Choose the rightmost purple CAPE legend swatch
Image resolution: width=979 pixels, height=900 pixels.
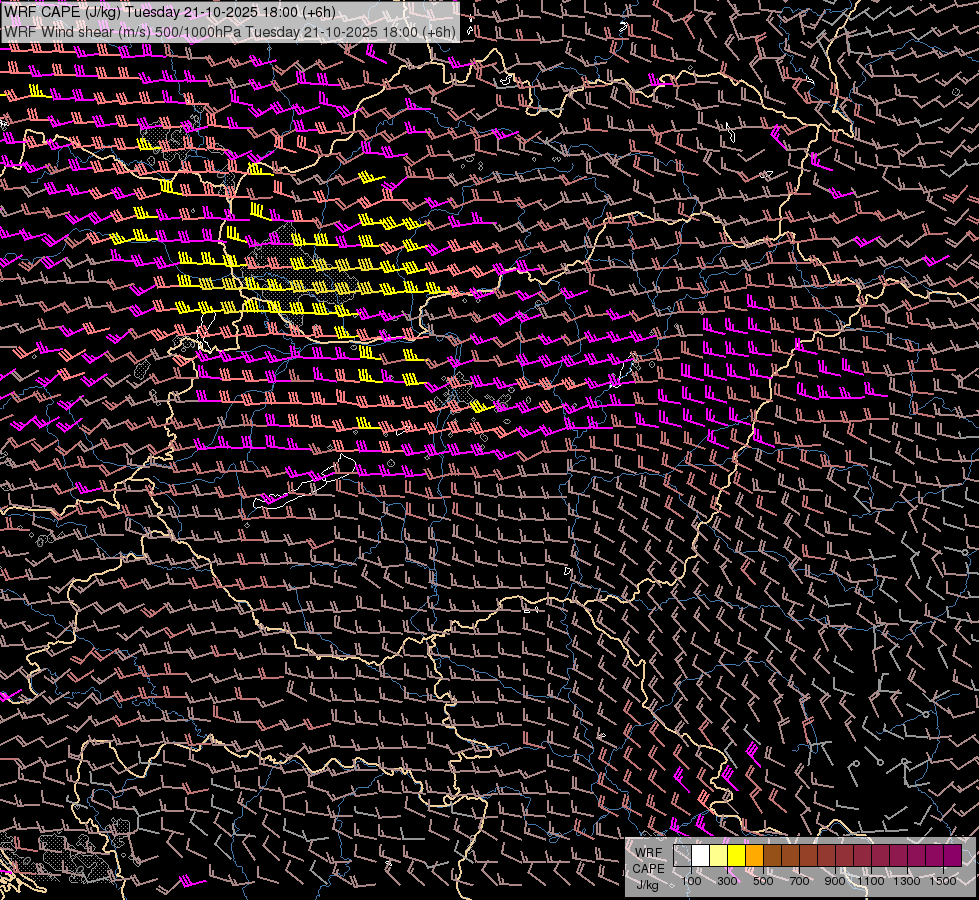pos(952,856)
